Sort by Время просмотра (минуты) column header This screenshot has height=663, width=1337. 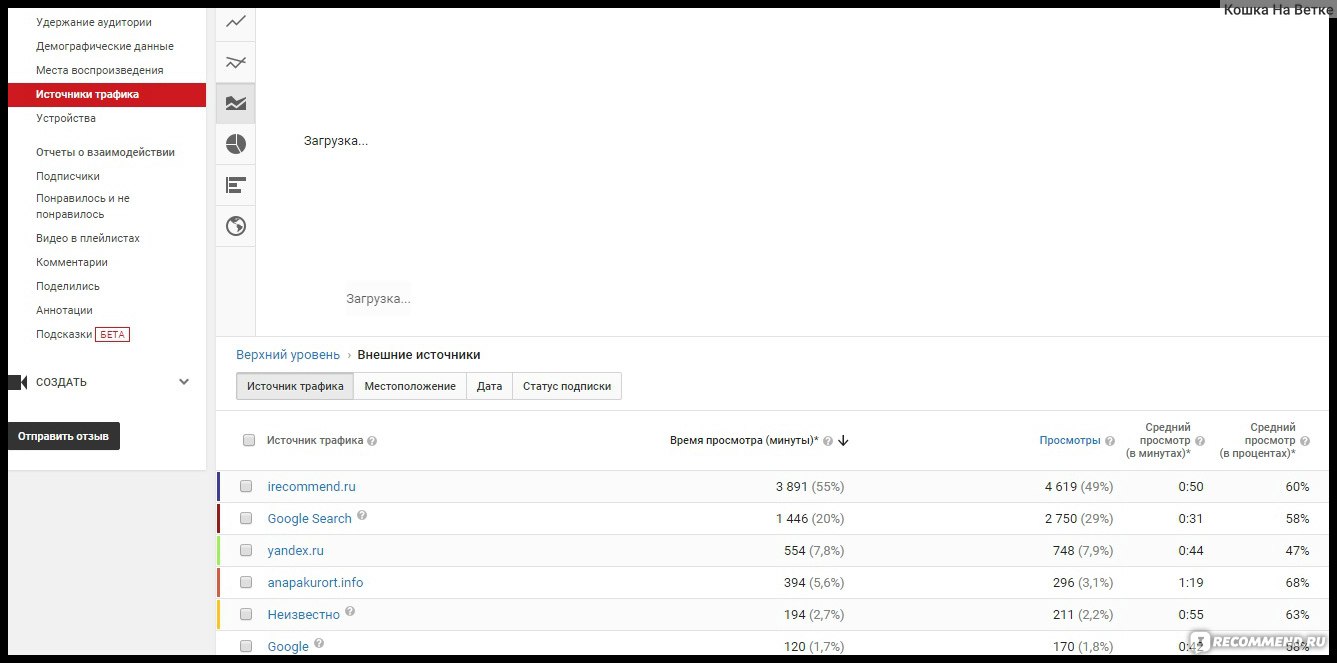(x=744, y=441)
